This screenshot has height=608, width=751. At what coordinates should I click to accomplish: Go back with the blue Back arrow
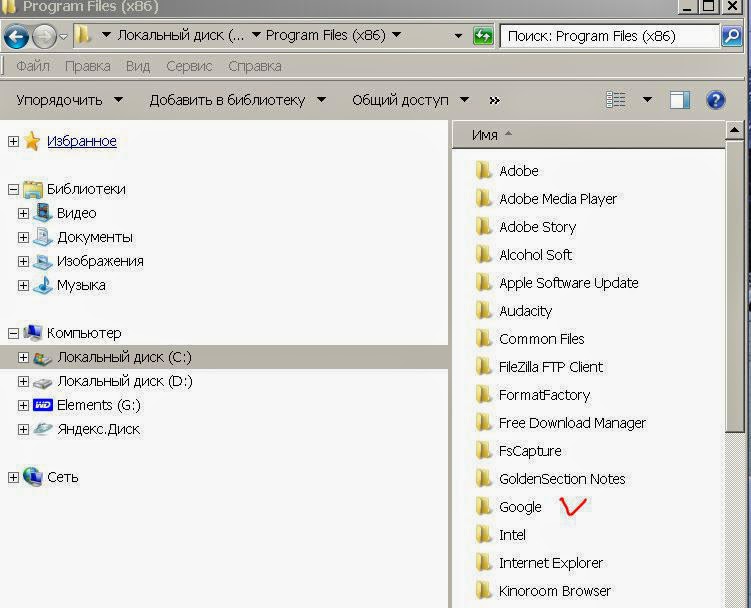16,37
